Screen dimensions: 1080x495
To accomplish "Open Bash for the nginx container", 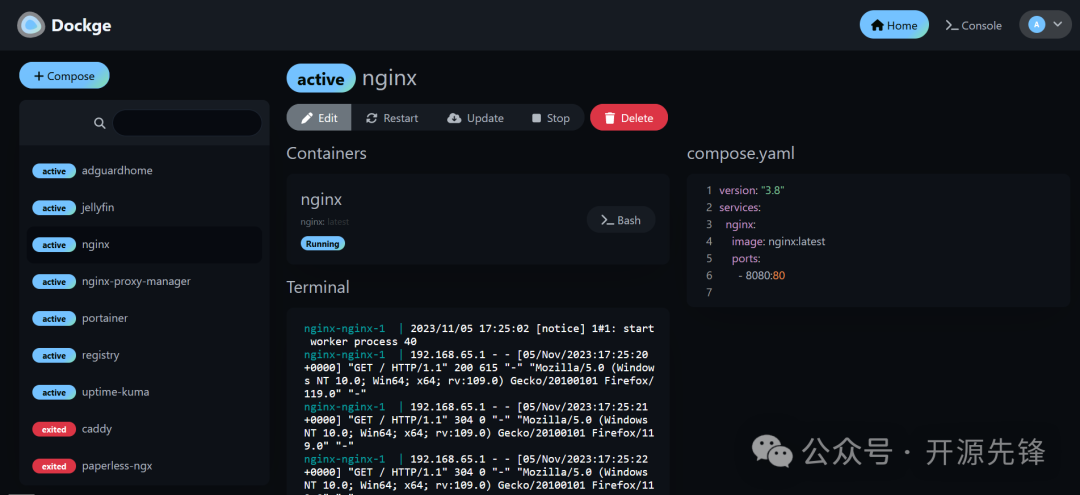I will (x=621, y=220).
